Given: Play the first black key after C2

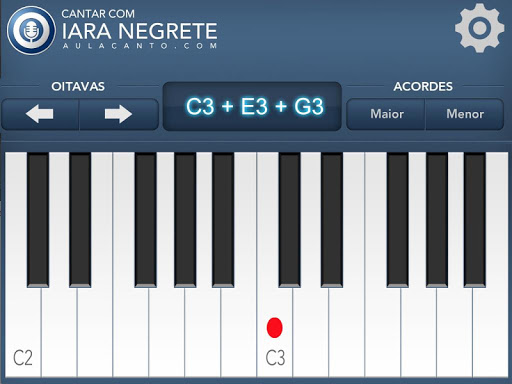Looking at the screenshot, I should tap(38, 220).
